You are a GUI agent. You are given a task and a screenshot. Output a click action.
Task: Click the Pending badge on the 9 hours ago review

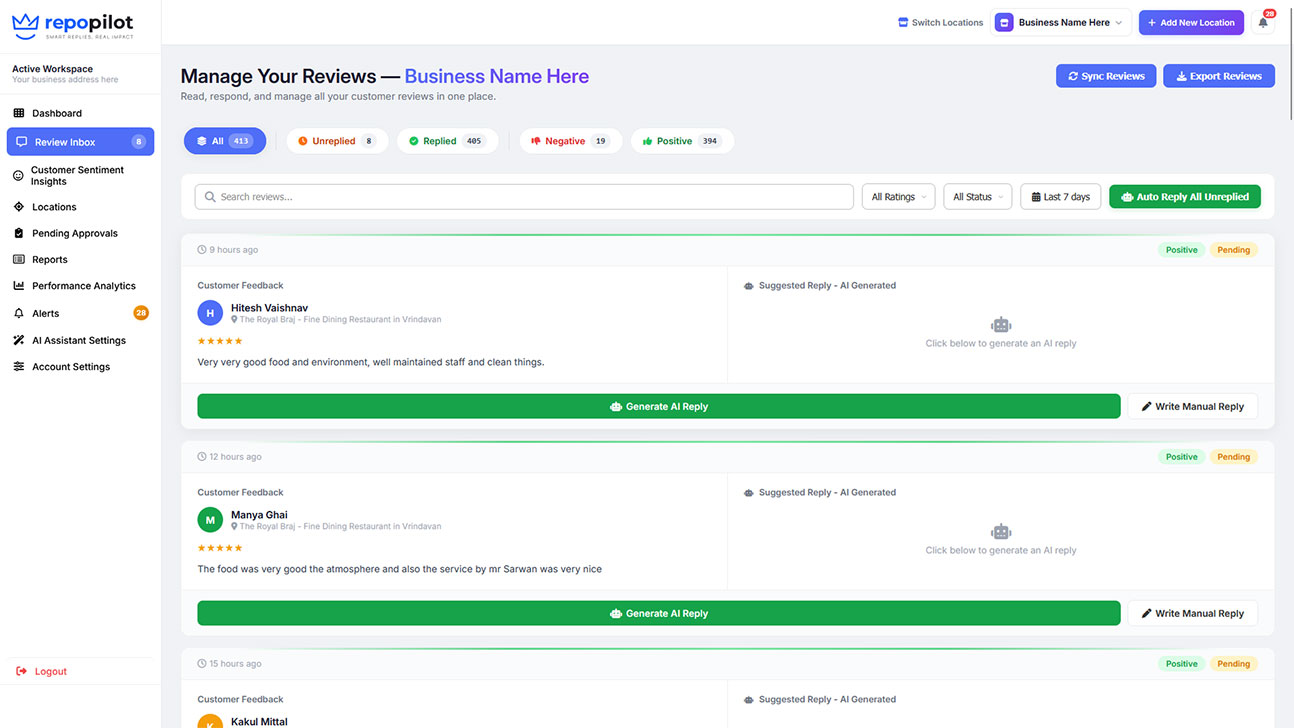[1233, 250]
